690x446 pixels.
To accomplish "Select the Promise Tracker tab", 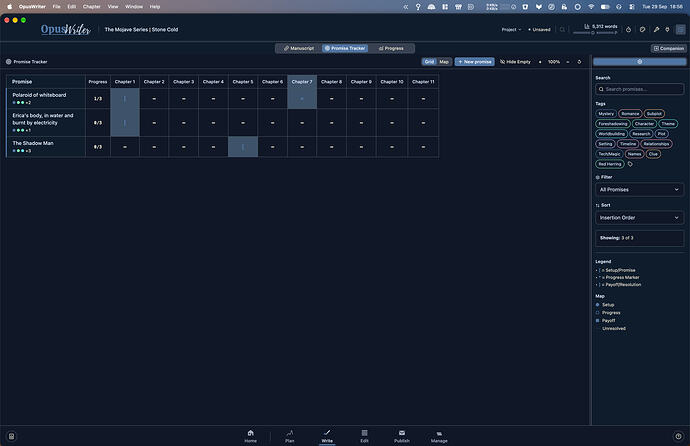I will tap(345, 48).
